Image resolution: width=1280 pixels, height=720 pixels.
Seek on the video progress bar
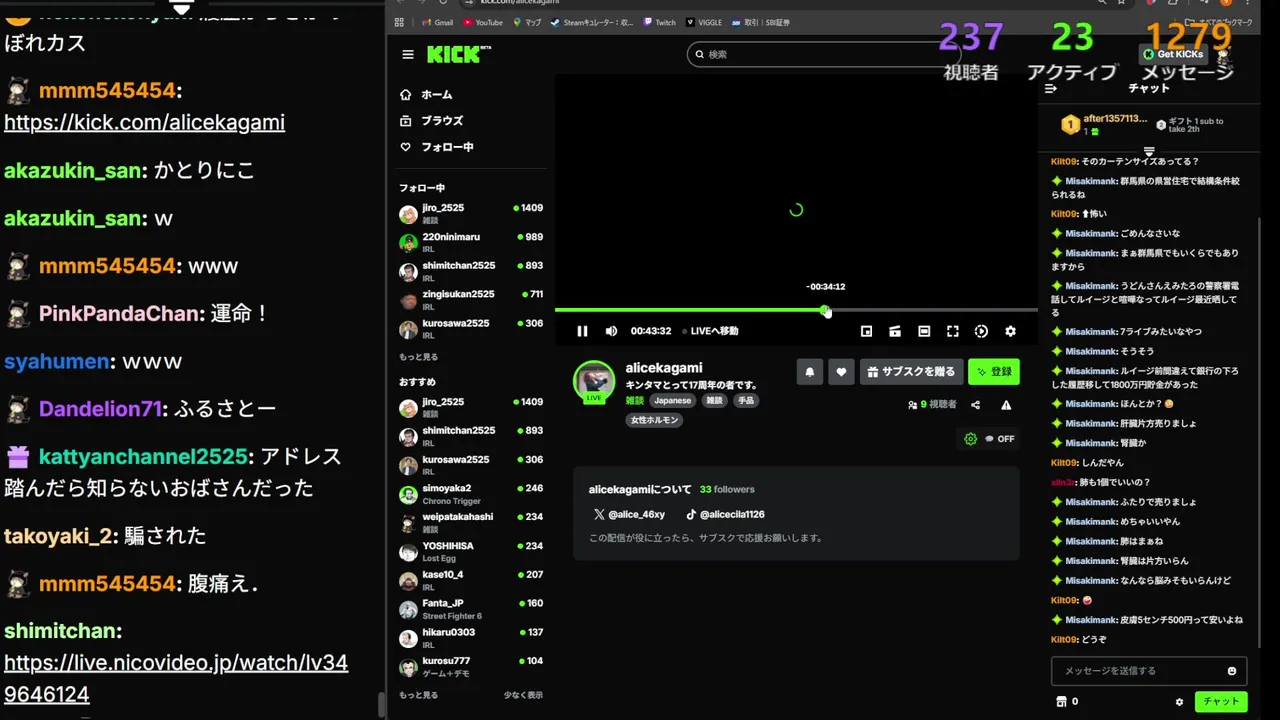pos(796,310)
